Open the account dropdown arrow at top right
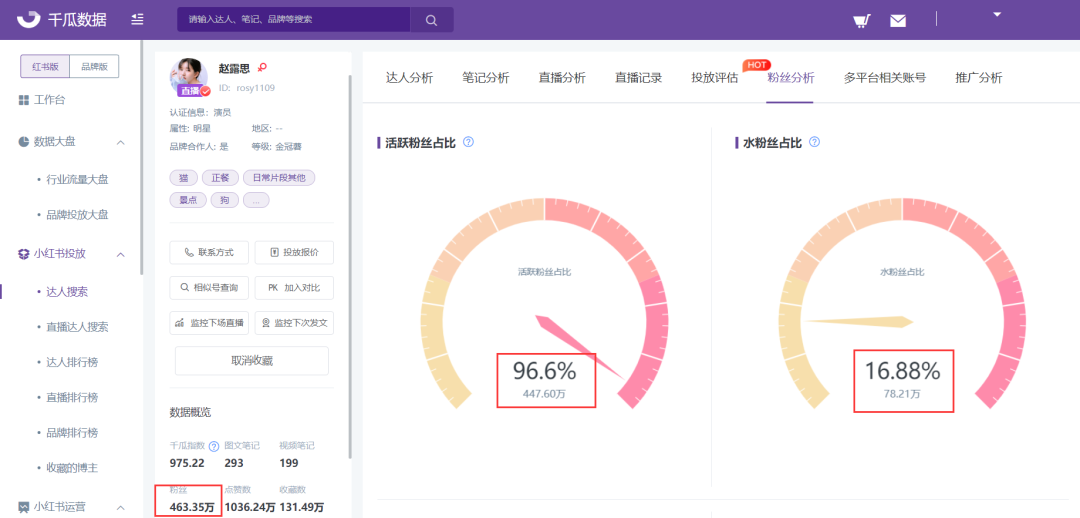The height and width of the screenshot is (518, 1080). pos(997,14)
